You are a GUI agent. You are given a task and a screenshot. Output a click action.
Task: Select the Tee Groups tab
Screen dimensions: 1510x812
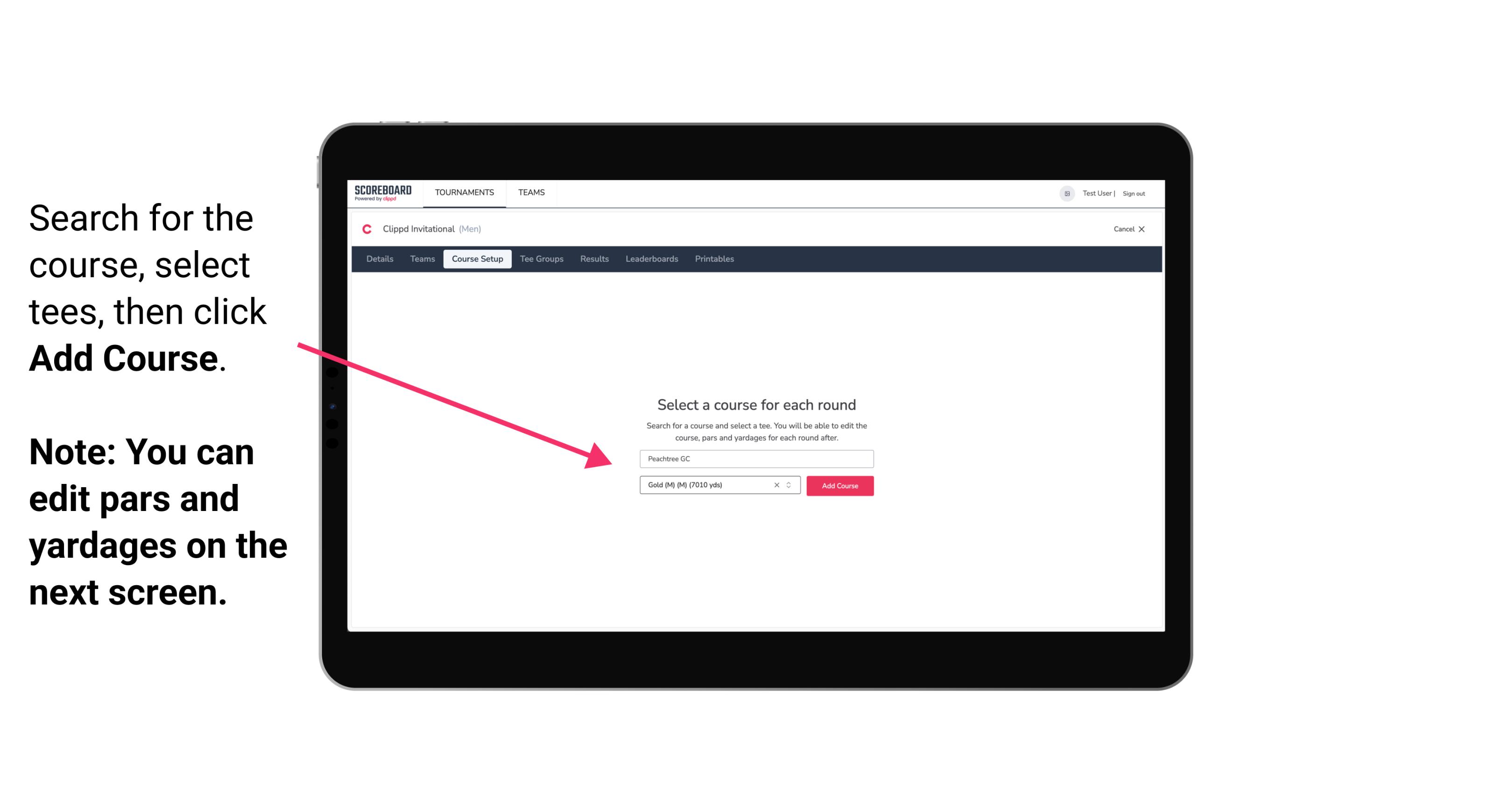[x=540, y=259]
